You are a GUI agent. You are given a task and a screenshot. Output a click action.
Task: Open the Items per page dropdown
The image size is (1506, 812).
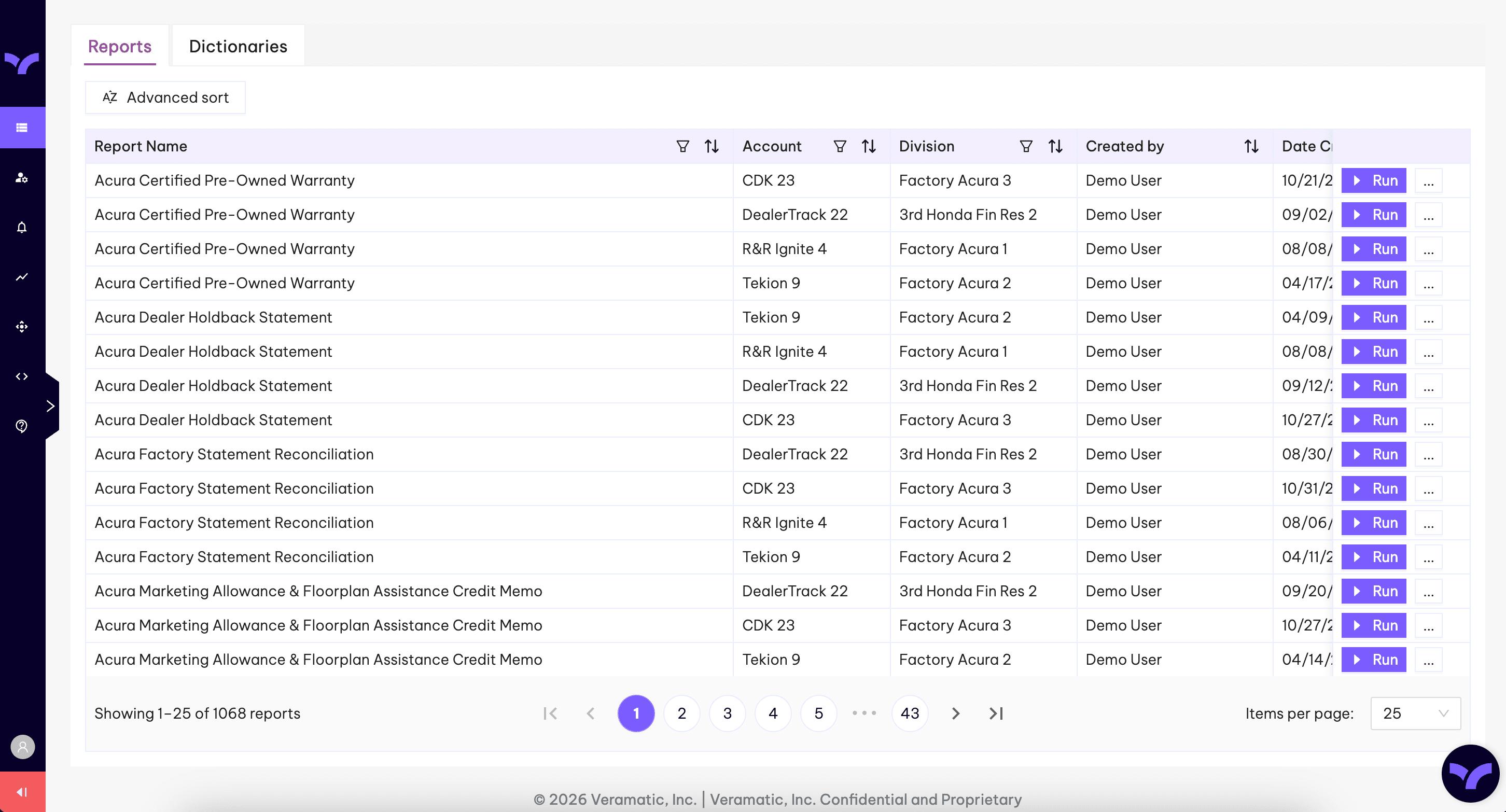pyautogui.click(x=1415, y=713)
